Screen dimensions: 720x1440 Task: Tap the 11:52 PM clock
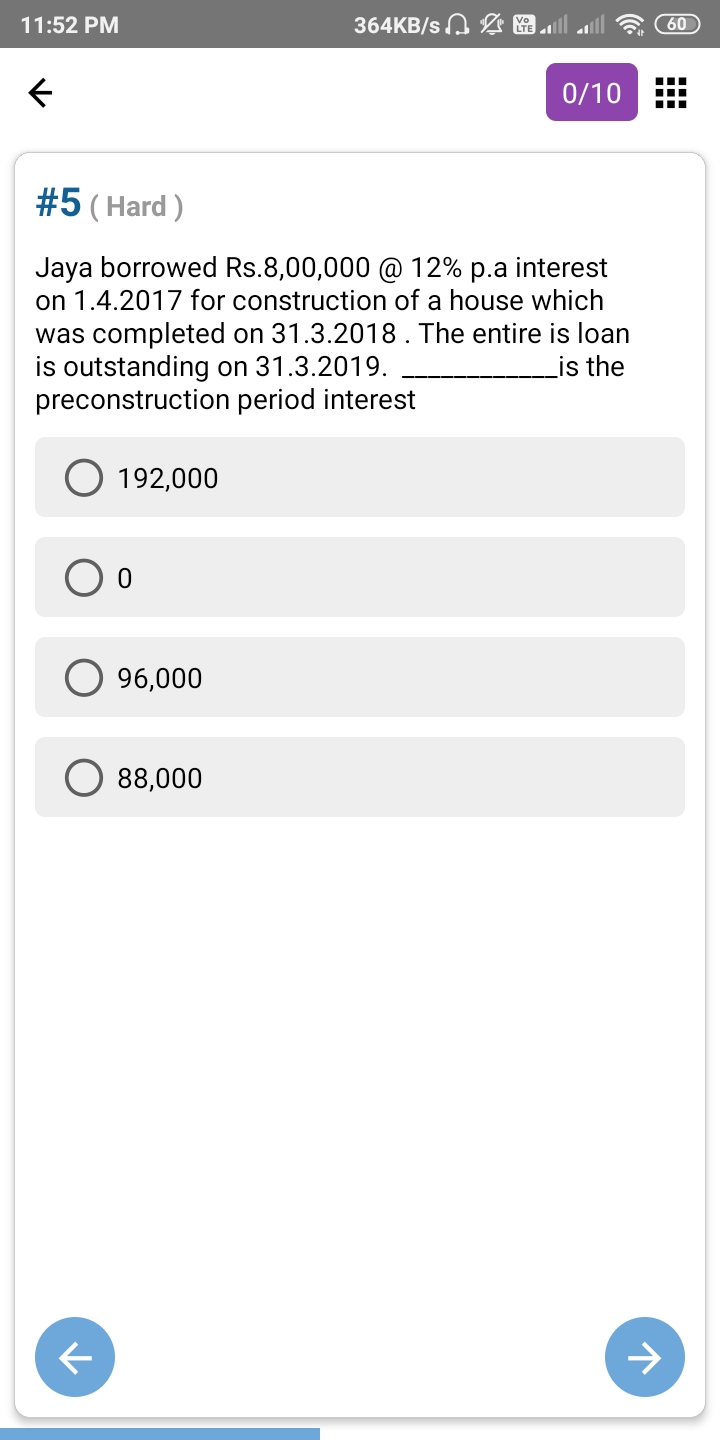(69, 26)
